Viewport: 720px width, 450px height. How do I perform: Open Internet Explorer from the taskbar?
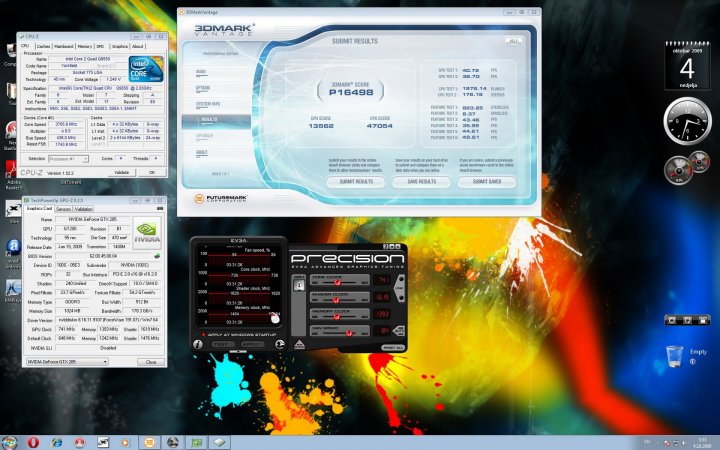pos(57,443)
